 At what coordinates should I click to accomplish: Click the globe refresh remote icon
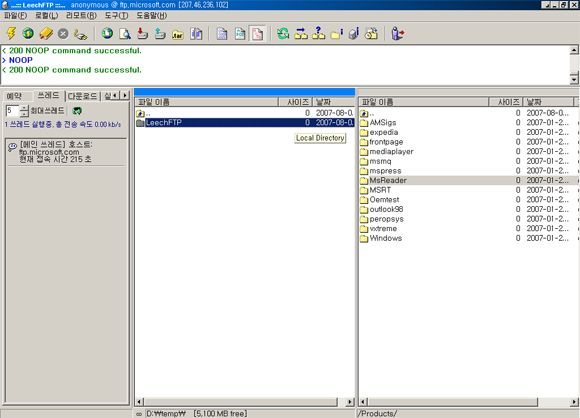pyautogui.click(x=107, y=33)
